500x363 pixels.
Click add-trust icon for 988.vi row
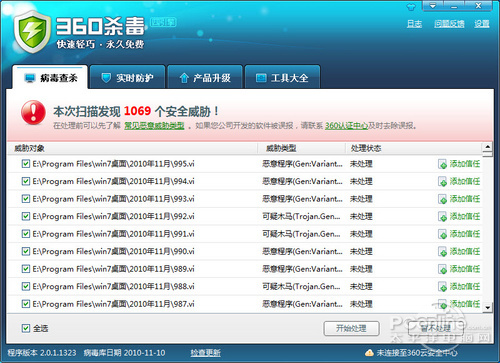click(442, 287)
